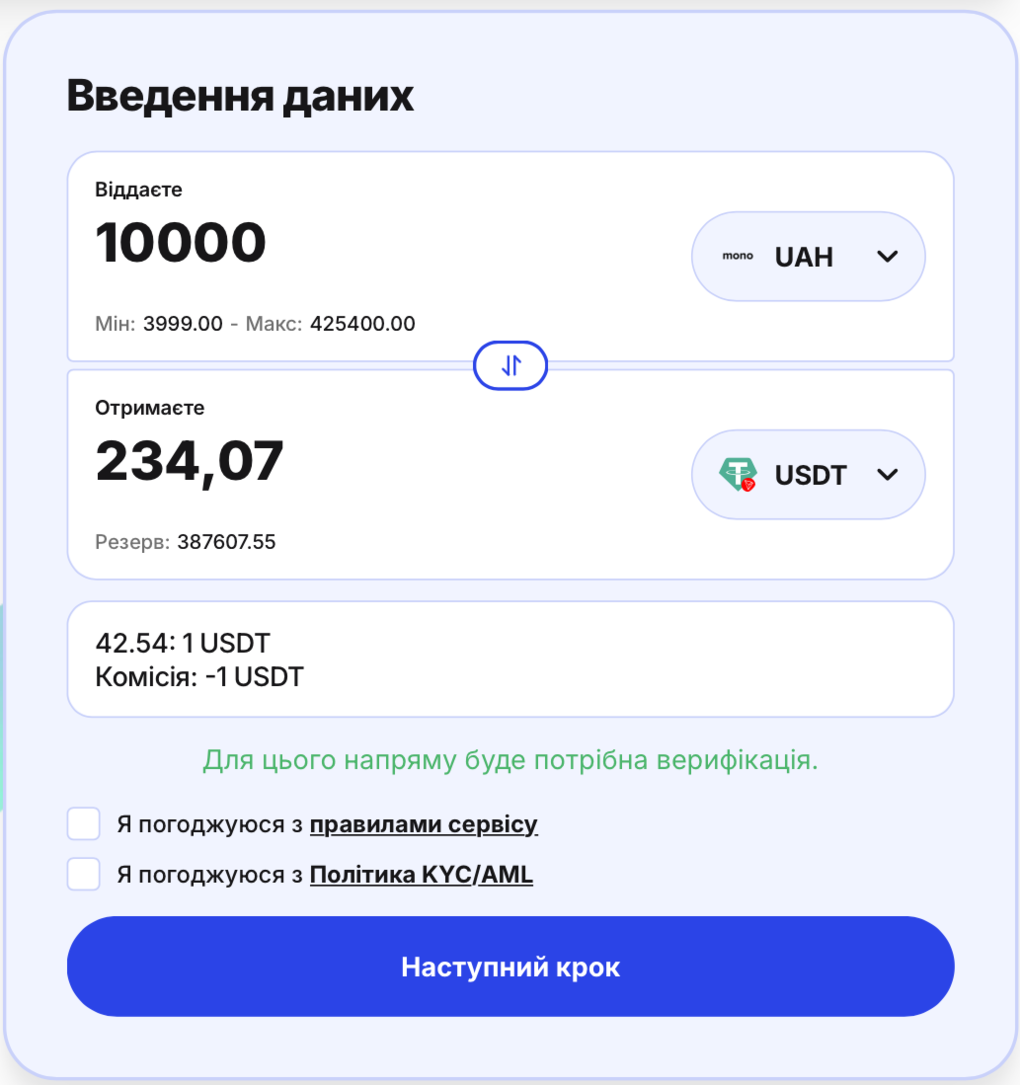This screenshot has height=1085, width=1020.
Task: Tick the правилами сервісу agreement checkbox
Action: 84,824
